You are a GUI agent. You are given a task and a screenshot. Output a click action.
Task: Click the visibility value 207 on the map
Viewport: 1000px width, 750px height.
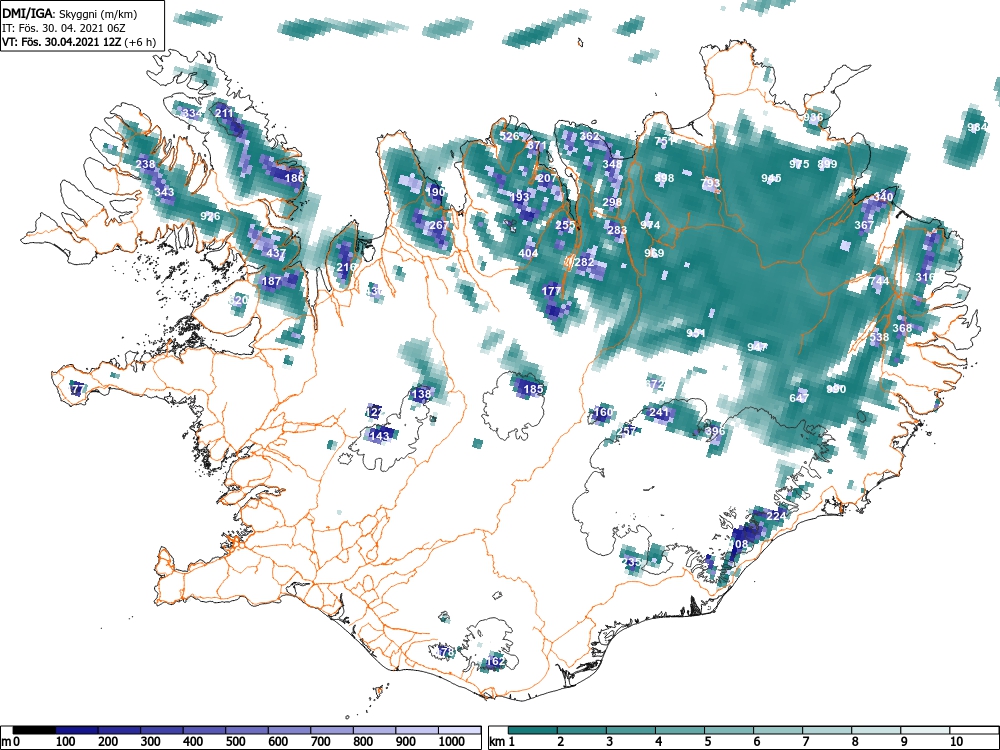(x=547, y=178)
